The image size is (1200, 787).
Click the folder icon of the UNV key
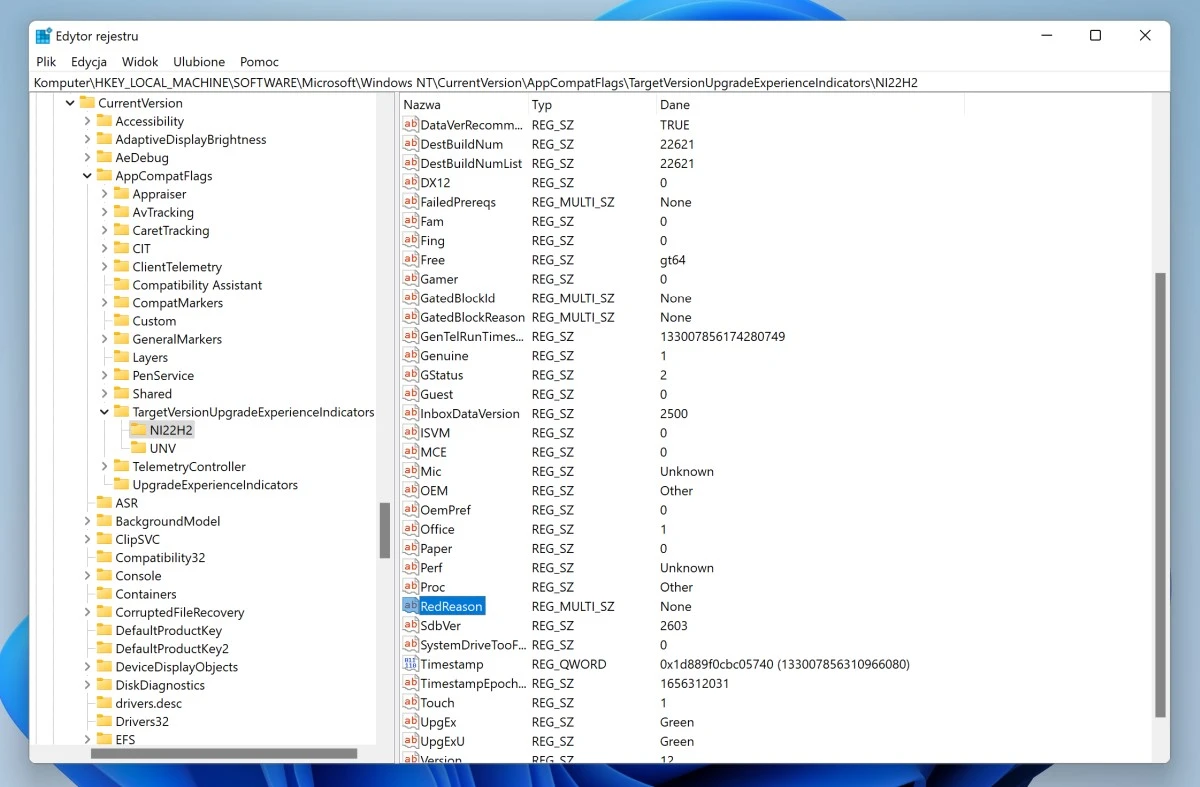138,449
